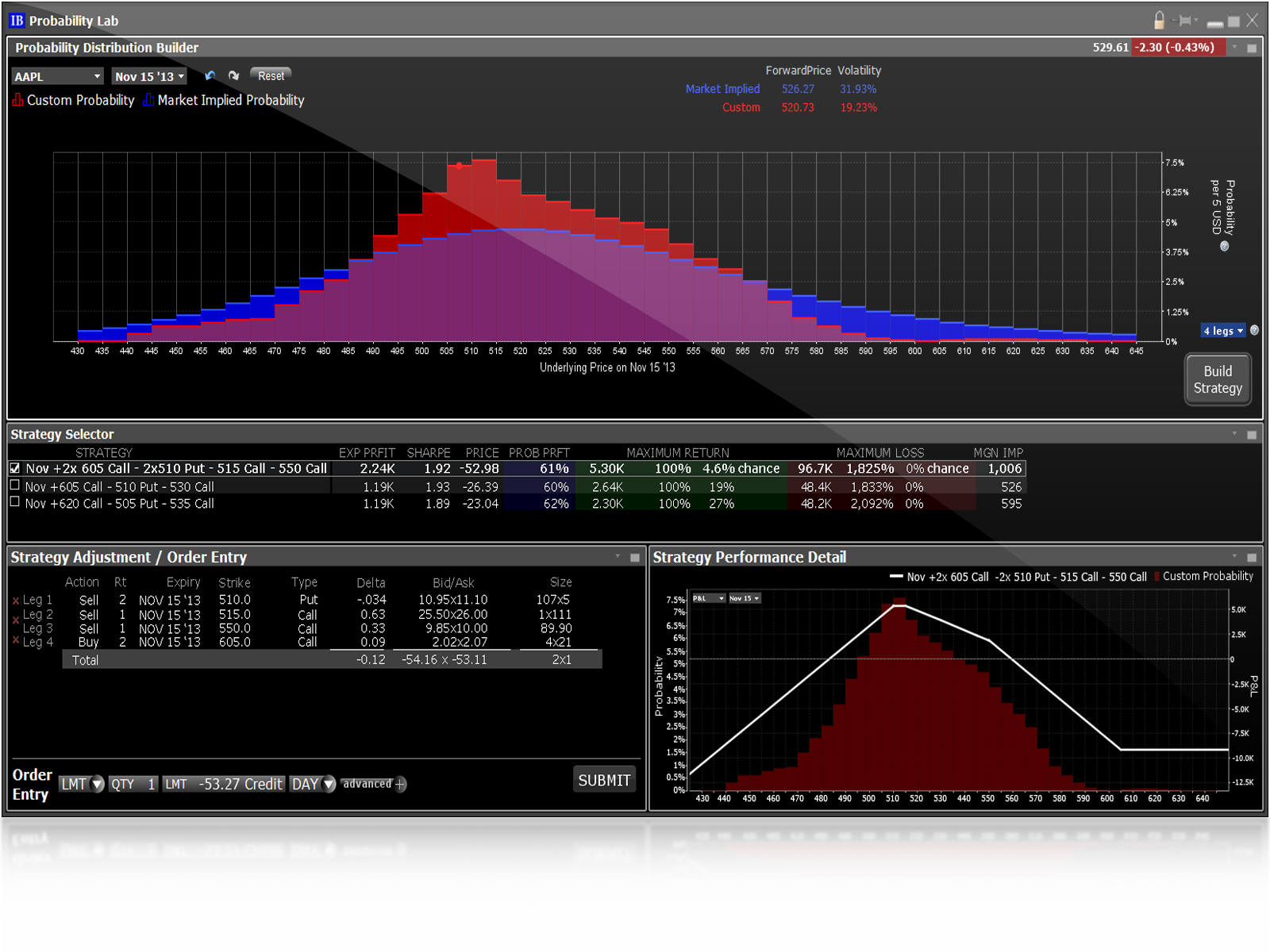
Task: Click the Reset button
Action: (x=271, y=76)
